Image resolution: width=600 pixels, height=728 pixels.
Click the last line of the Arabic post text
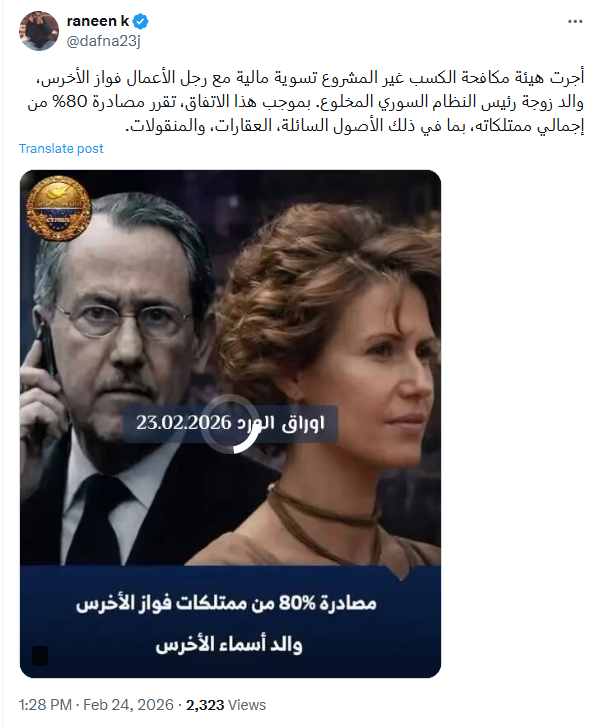pyautogui.click(x=355, y=126)
